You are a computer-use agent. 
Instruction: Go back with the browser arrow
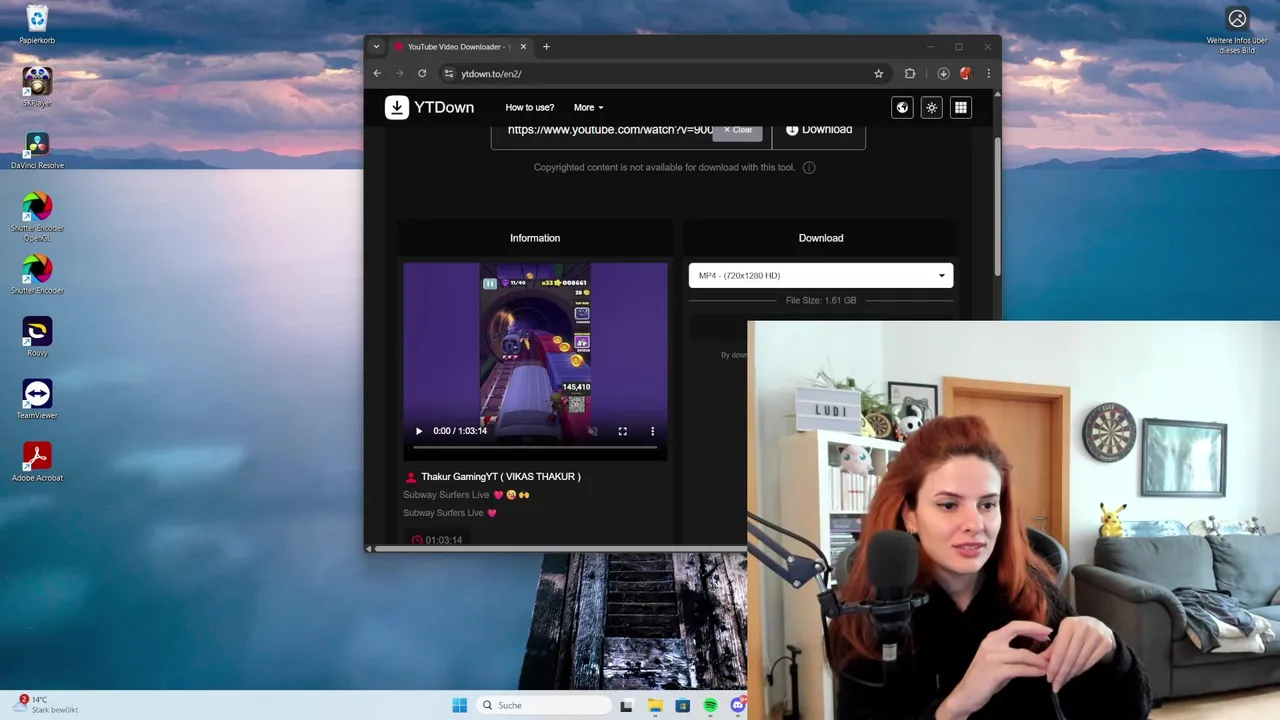pos(377,73)
